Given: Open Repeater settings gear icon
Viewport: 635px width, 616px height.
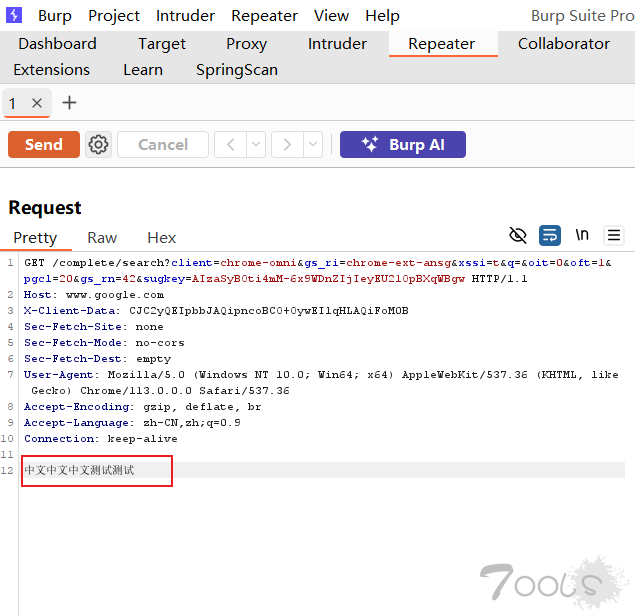Looking at the screenshot, I should coord(98,145).
